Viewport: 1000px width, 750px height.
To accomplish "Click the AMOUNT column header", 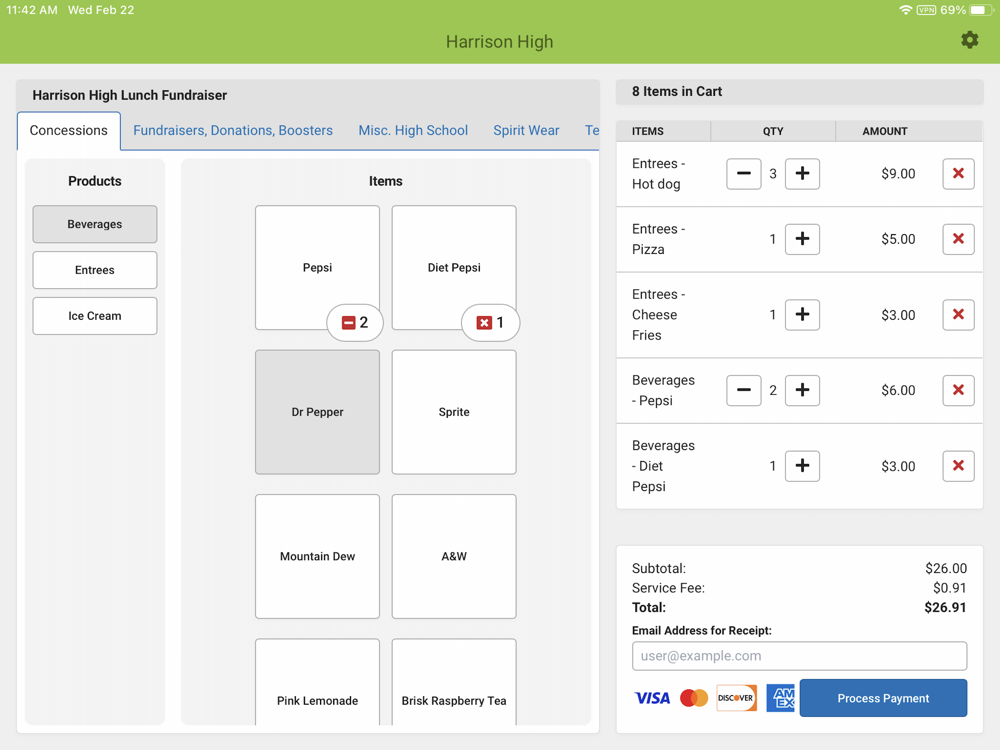I will 885,131.
